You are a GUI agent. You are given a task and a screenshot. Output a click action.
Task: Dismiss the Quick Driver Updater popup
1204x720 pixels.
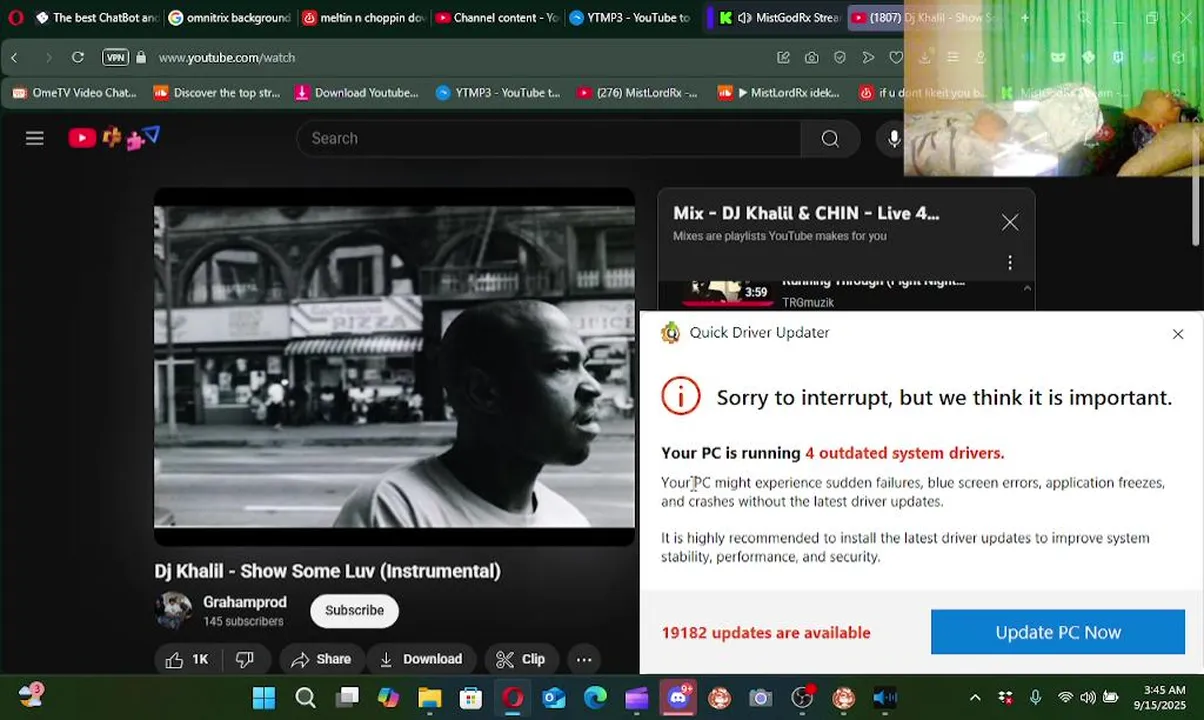click(1178, 334)
